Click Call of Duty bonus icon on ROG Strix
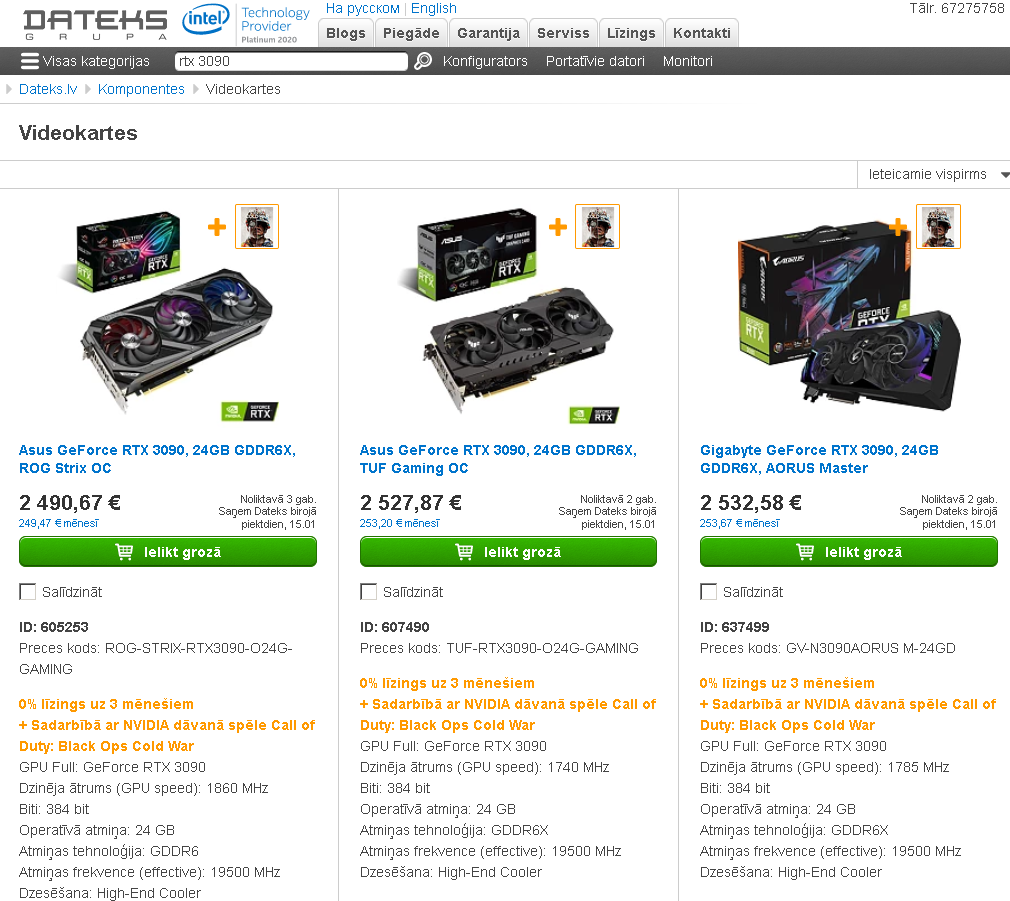 coord(257,226)
